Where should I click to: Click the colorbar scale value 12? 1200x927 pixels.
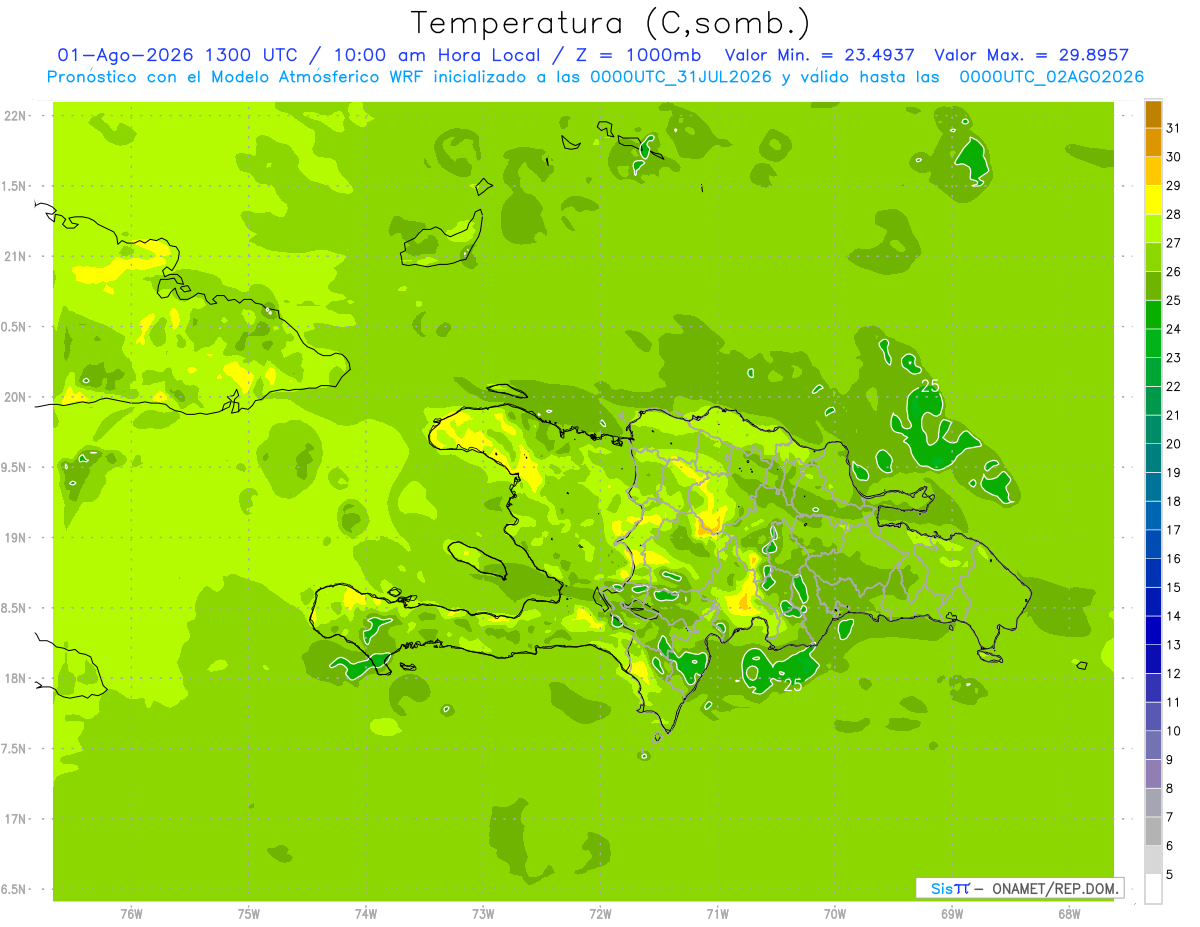(1174, 673)
